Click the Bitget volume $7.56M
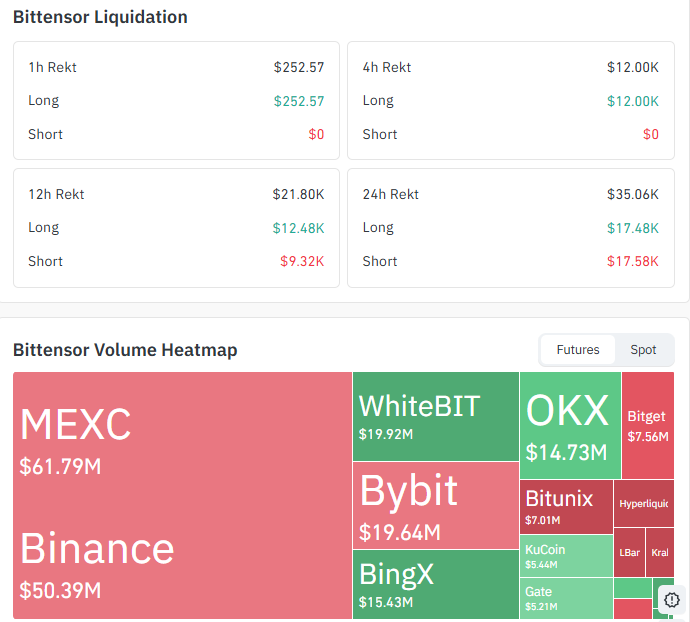The width and height of the screenshot is (690, 622). coord(648,437)
